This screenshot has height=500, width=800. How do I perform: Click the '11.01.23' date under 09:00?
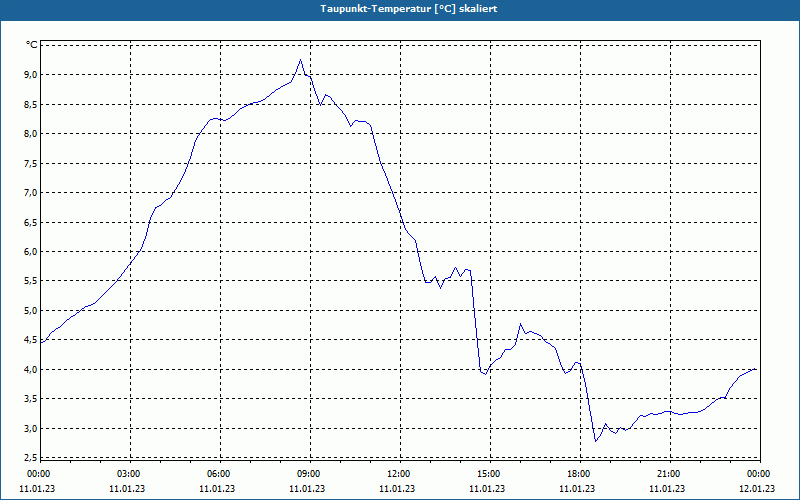(307, 488)
